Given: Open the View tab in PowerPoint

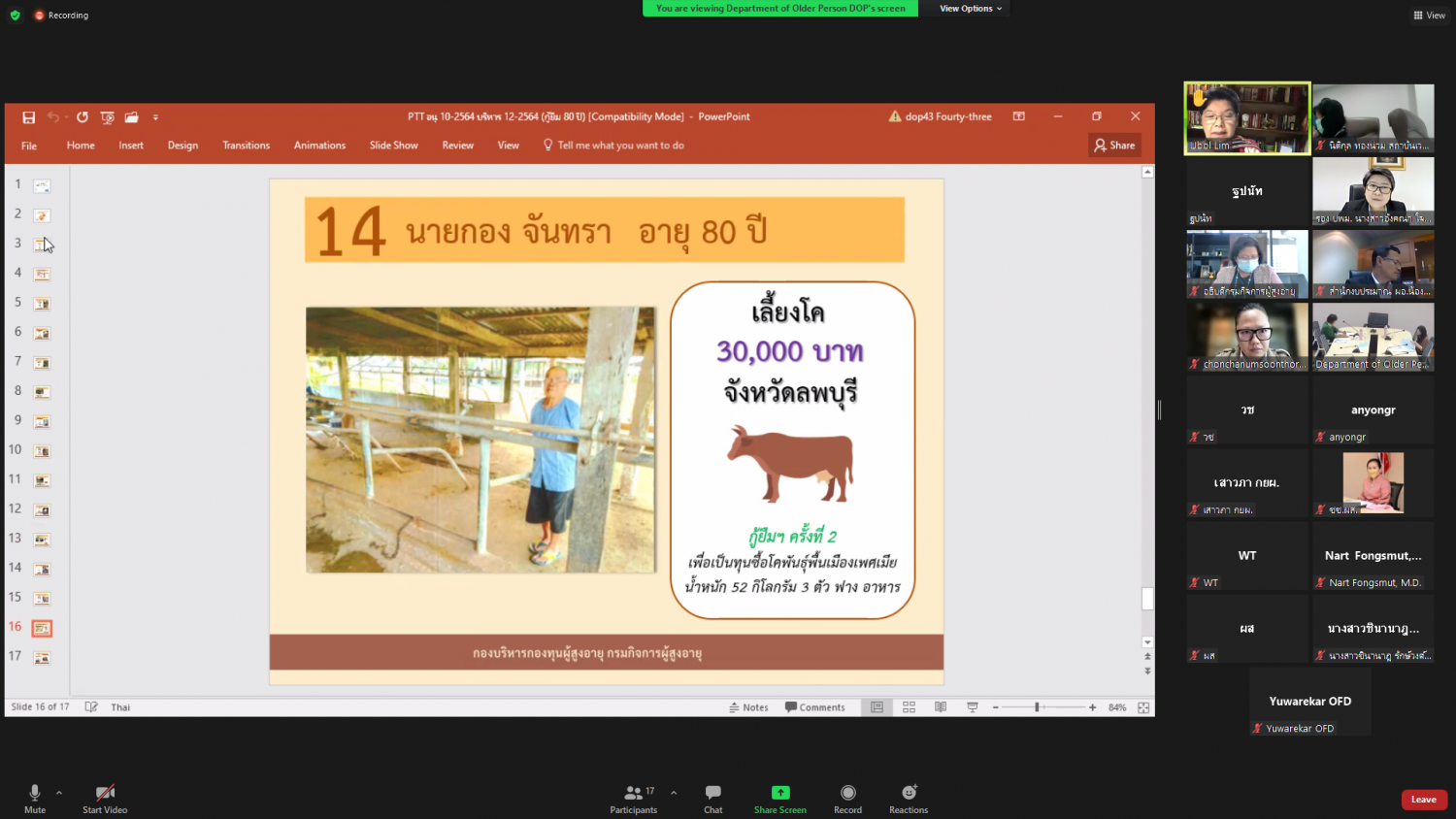Looking at the screenshot, I should pyautogui.click(x=509, y=146).
